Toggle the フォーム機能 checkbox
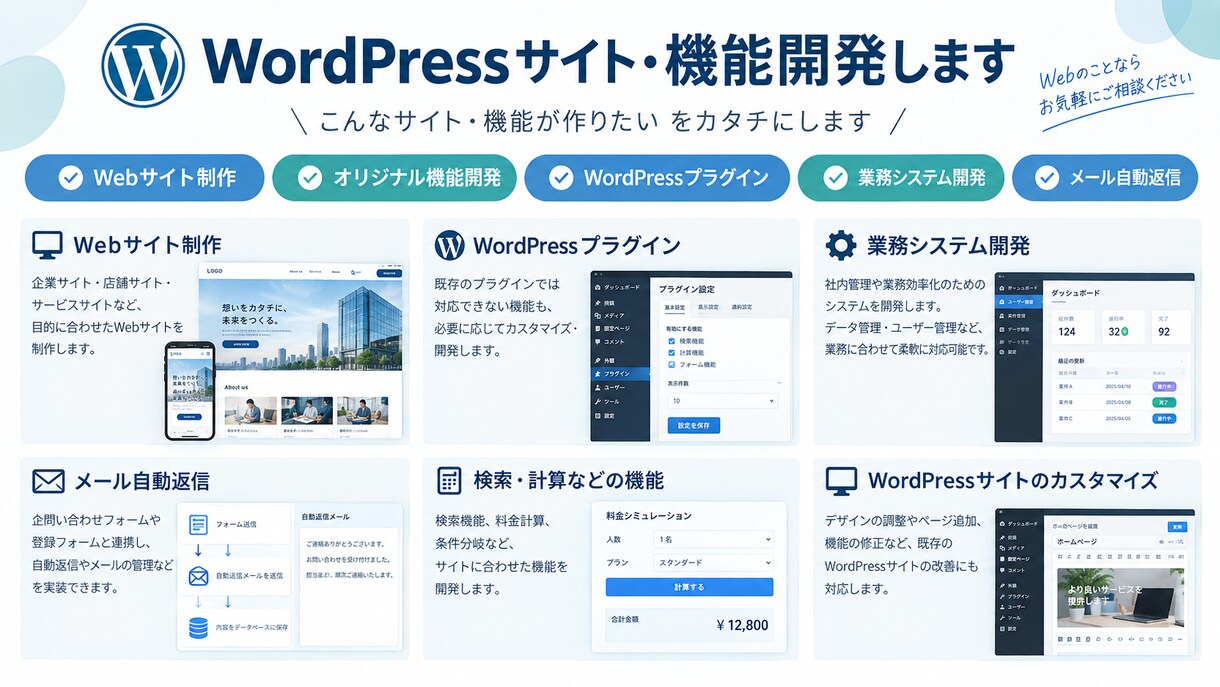This screenshot has width=1220, height=687. (672, 365)
